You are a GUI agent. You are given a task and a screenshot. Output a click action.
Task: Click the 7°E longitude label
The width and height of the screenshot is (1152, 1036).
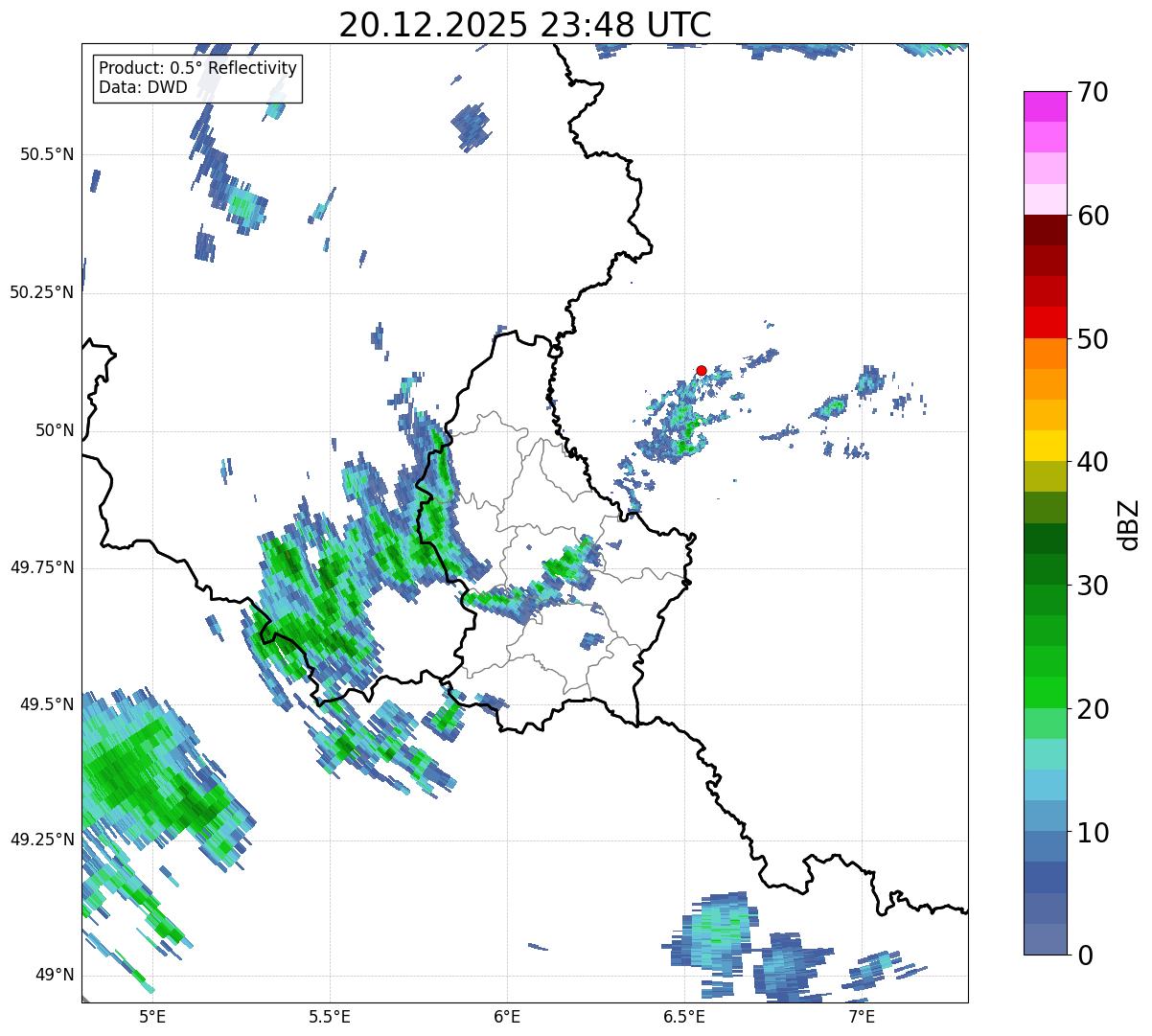tap(862, 1016)
